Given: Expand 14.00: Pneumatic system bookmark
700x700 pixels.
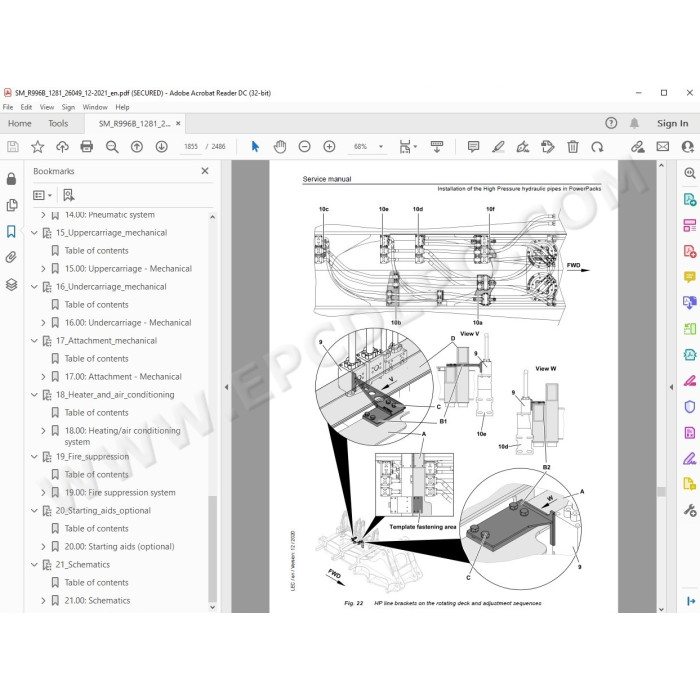Looking at the screenshot, I should click(43, 215).
